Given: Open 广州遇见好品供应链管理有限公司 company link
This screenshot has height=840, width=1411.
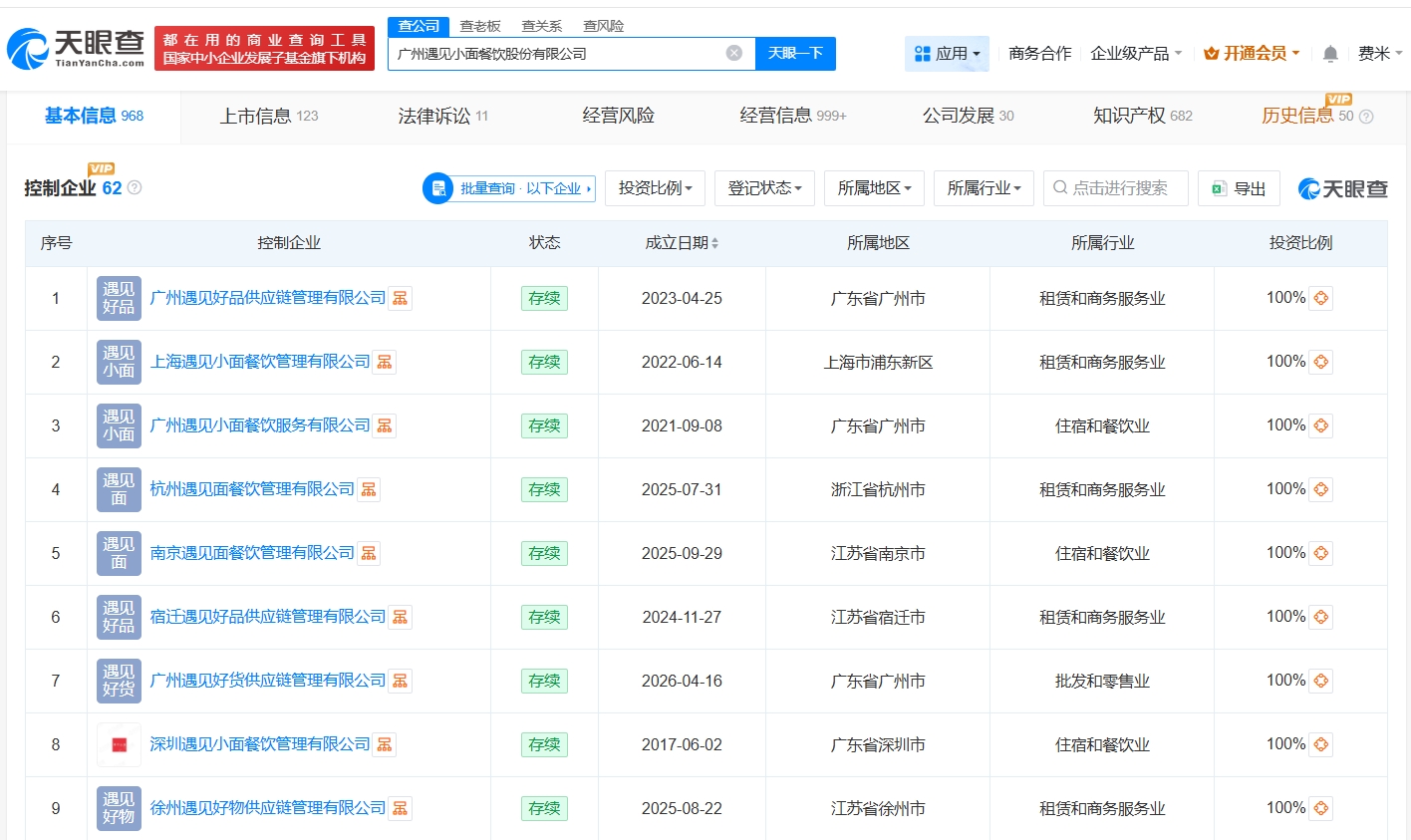Looking at the screenshot, I should (x=268, y=298).
